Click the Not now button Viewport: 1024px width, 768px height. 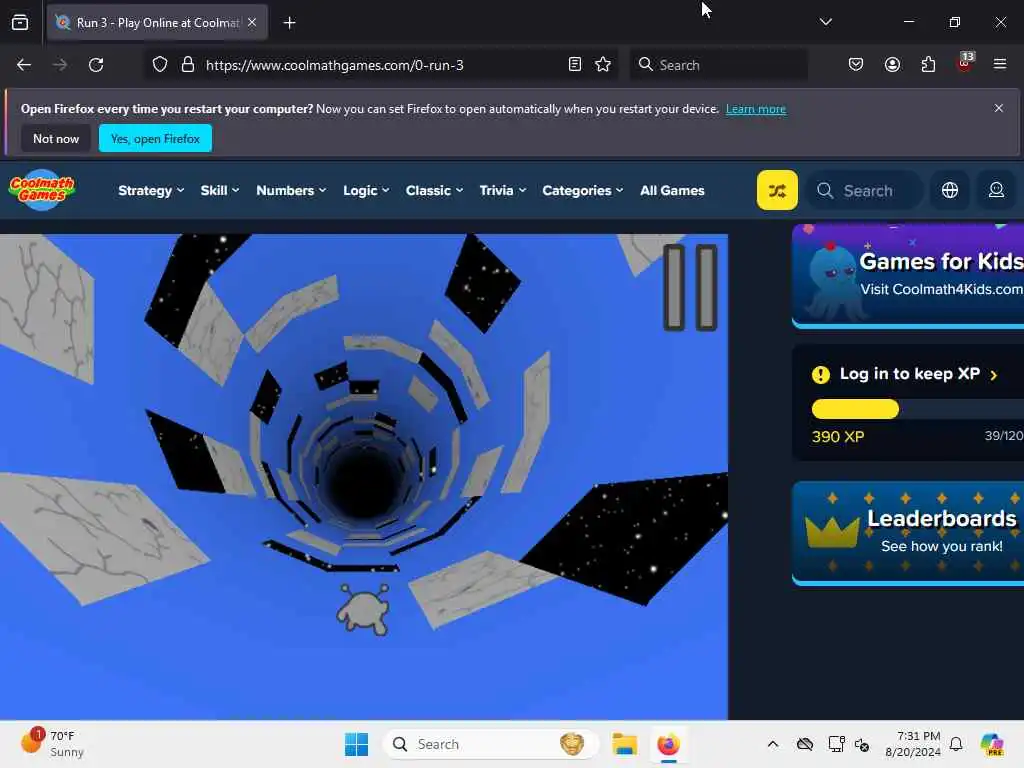coord(56,138)
